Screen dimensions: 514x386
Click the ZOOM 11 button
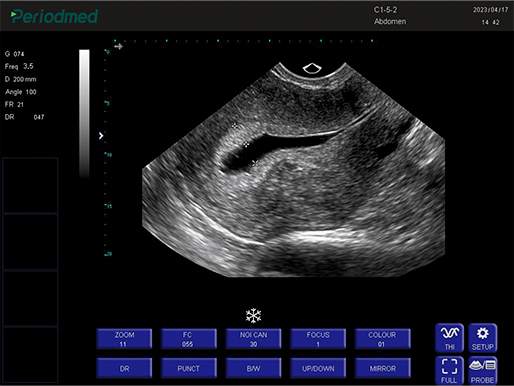(x=124, y=339)
